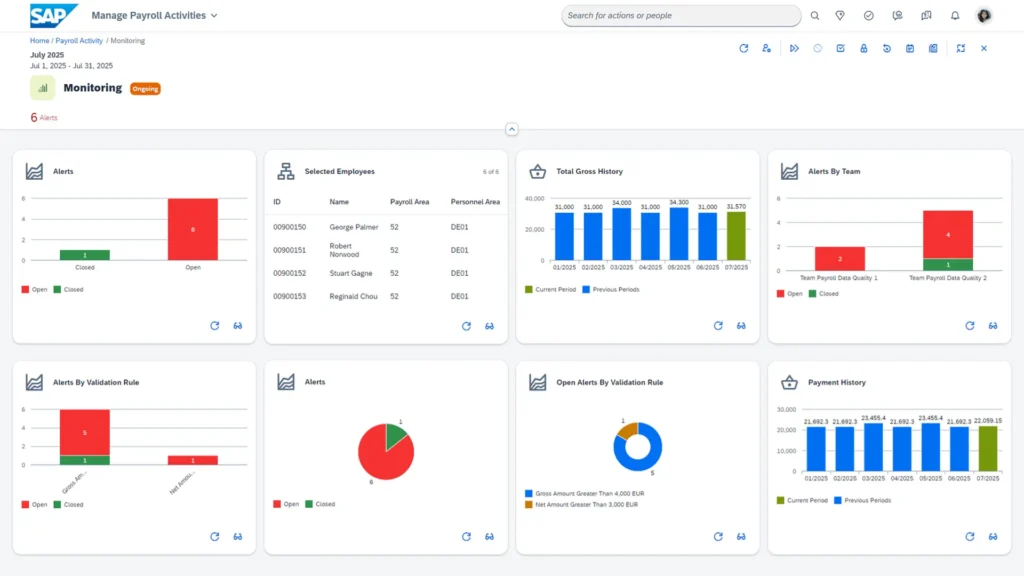Viewport: 1024px width, 576px height.
Task: Open details glasses icon on Payment History card
Action: click(993, 537)
